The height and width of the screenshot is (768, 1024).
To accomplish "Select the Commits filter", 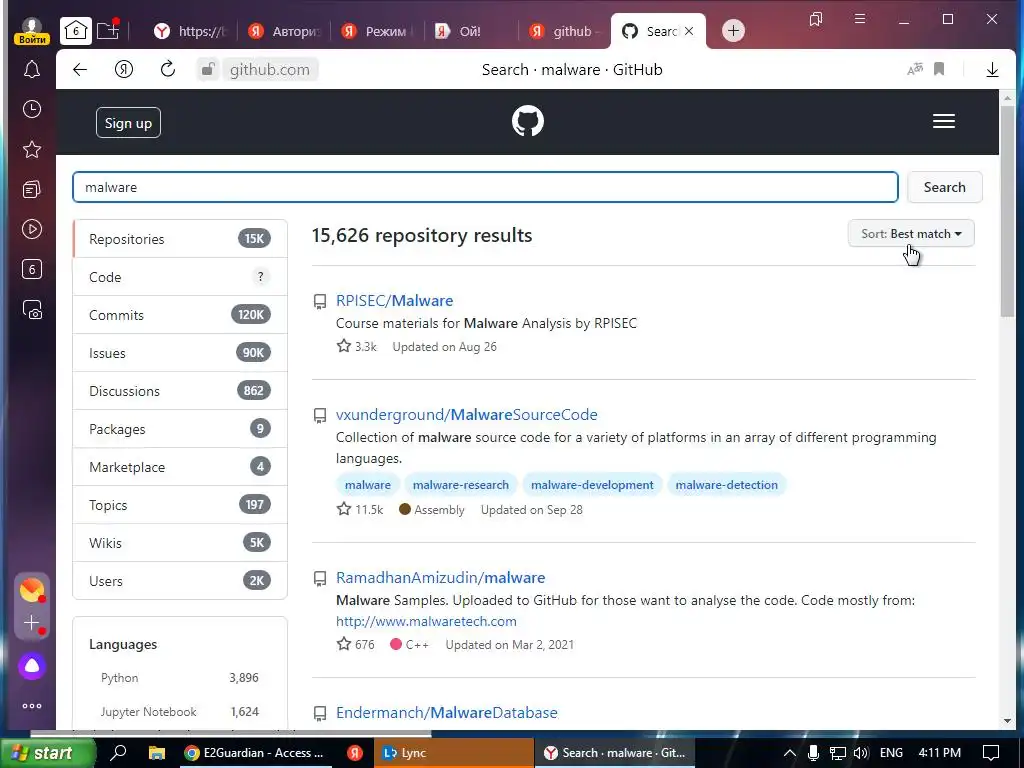I will [x=180, y=315].
